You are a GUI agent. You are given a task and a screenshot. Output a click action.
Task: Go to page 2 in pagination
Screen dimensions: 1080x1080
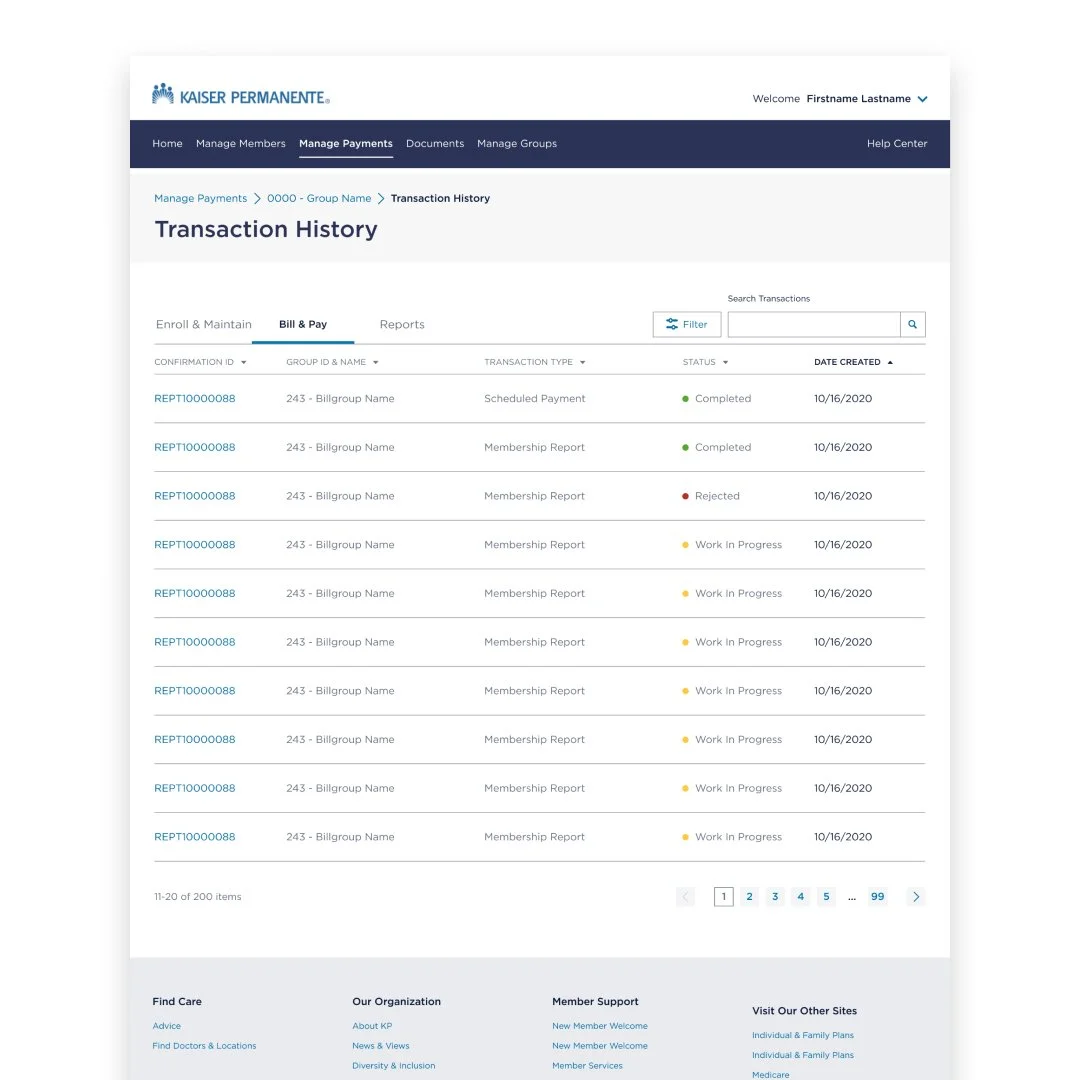[749, 897]
